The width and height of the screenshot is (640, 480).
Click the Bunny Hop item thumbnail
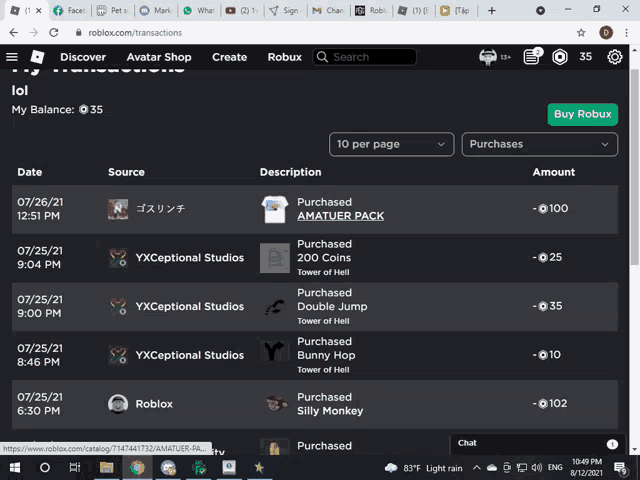tap(275, 351)
